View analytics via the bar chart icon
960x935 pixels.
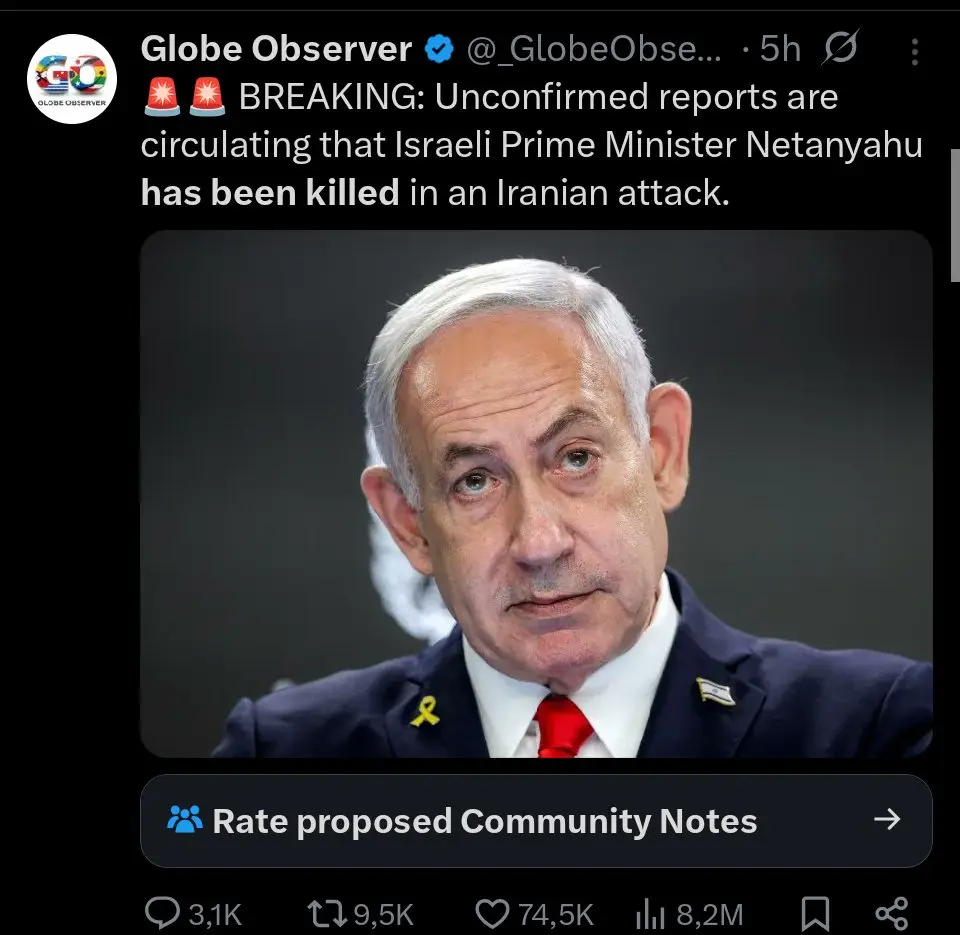pos(650,915)
